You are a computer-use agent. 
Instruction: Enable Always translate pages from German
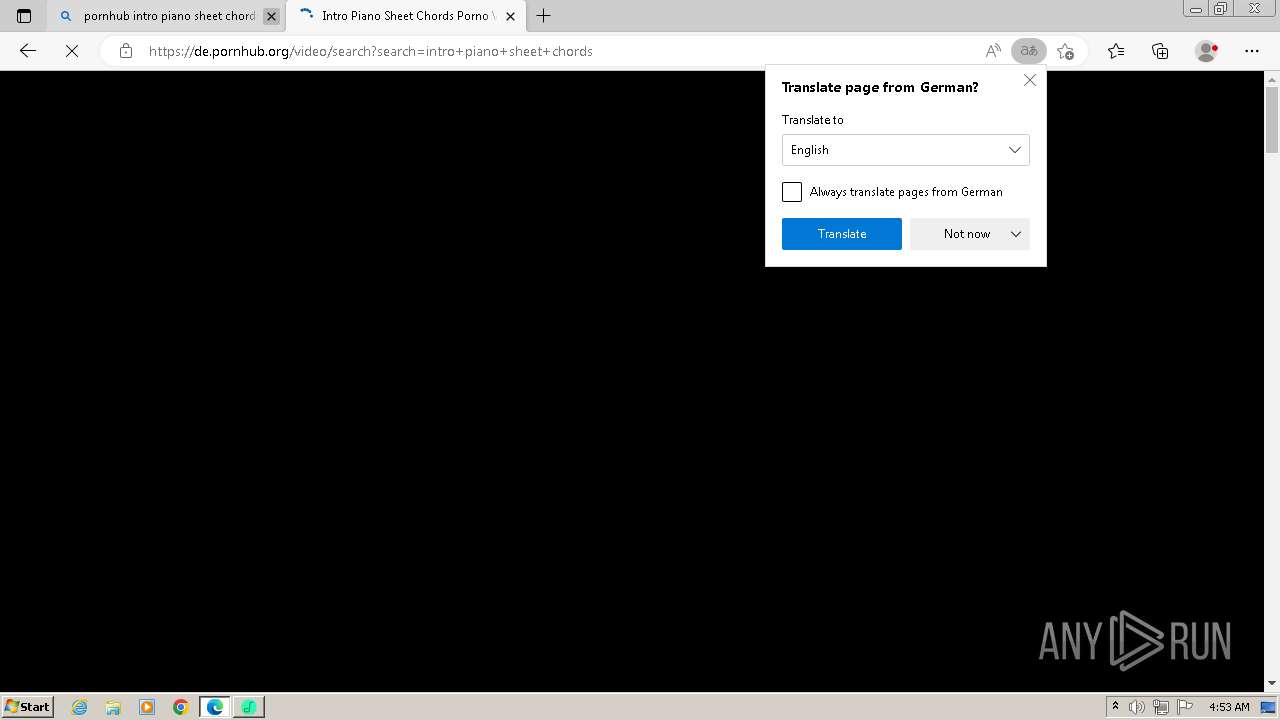coord(792,192)
